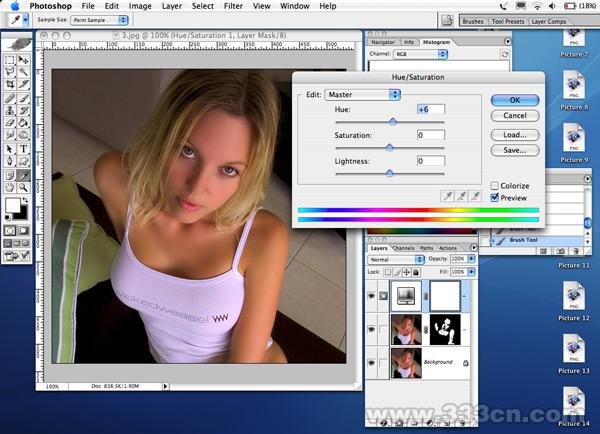Click OK in Hue/Saturation dialog

515,100
